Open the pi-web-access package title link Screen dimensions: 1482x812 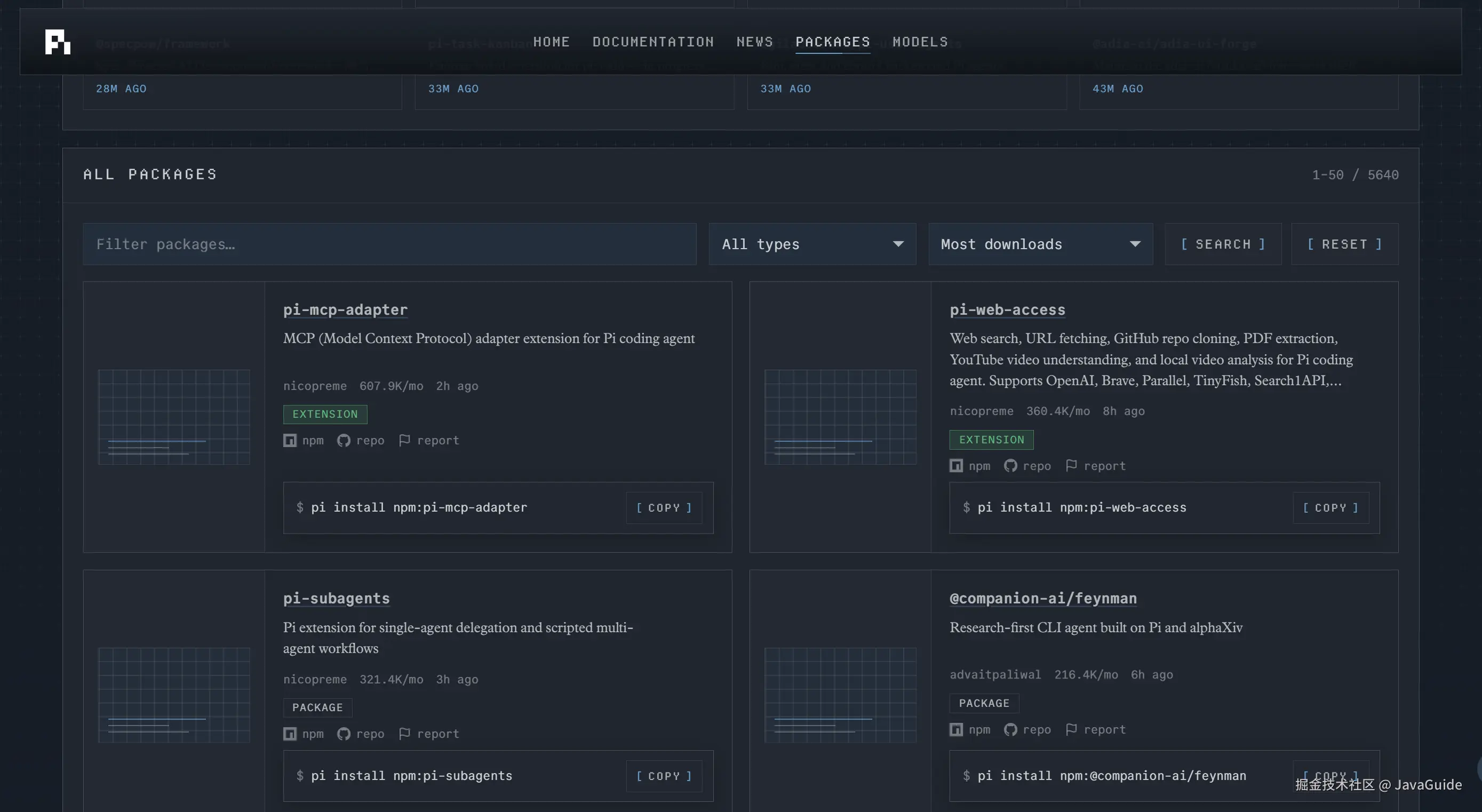pyautogui.click(x=1007, y=309)
